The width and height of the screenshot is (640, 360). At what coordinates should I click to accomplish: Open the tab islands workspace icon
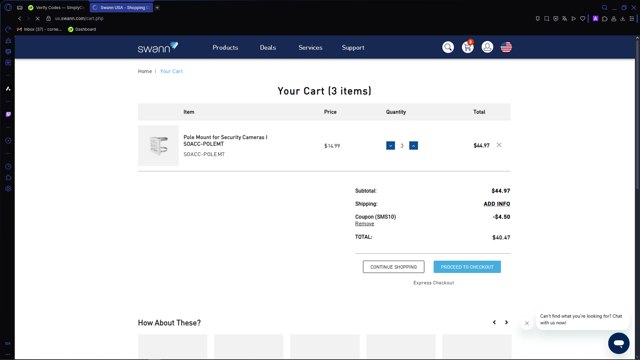tap(20, 7)
